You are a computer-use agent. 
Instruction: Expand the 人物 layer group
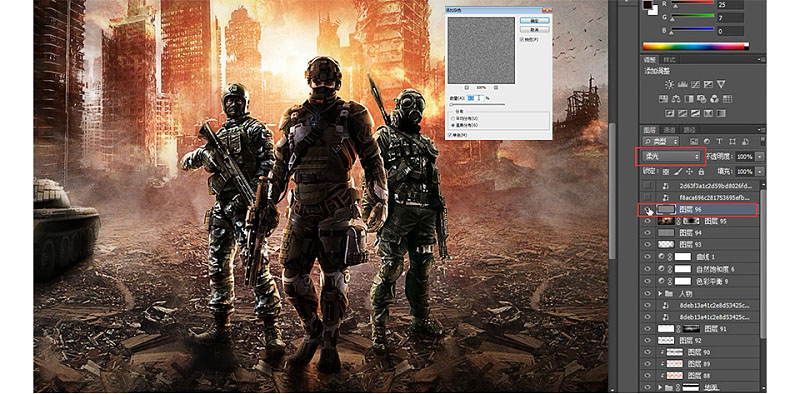(x=660, y=294)
